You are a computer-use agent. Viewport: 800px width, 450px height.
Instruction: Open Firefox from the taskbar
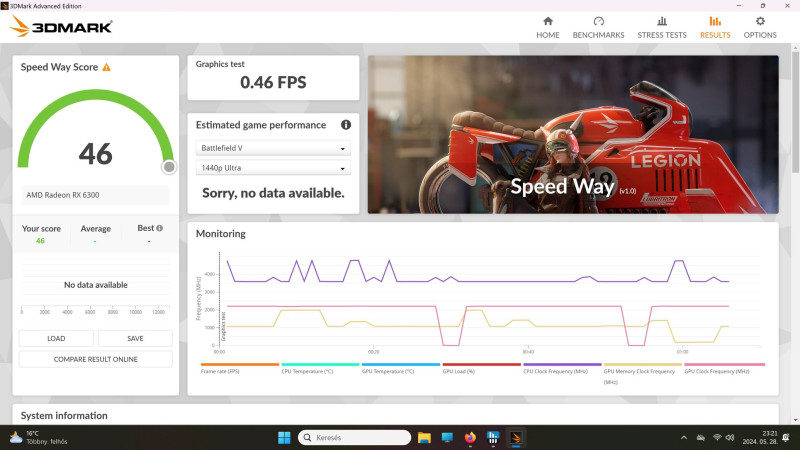(470, 438)
